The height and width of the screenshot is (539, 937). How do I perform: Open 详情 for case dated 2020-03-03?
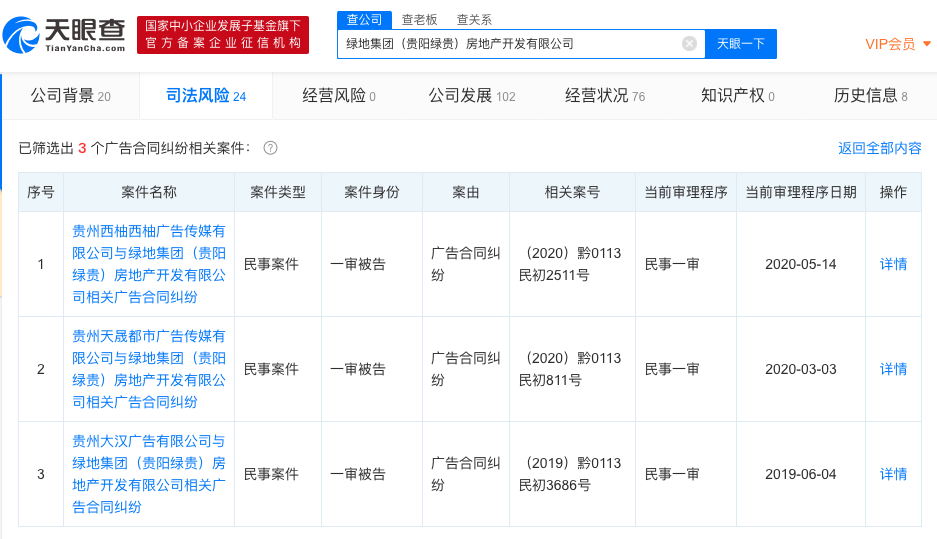pyautogui.click(x=893, y=369)
